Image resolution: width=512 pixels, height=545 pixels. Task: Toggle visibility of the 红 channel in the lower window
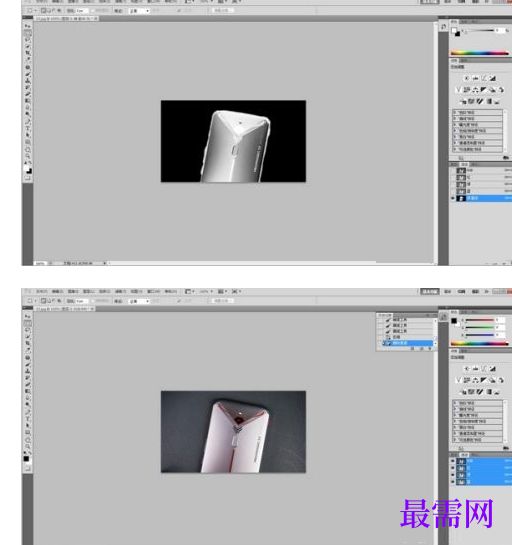coord(453,468)
